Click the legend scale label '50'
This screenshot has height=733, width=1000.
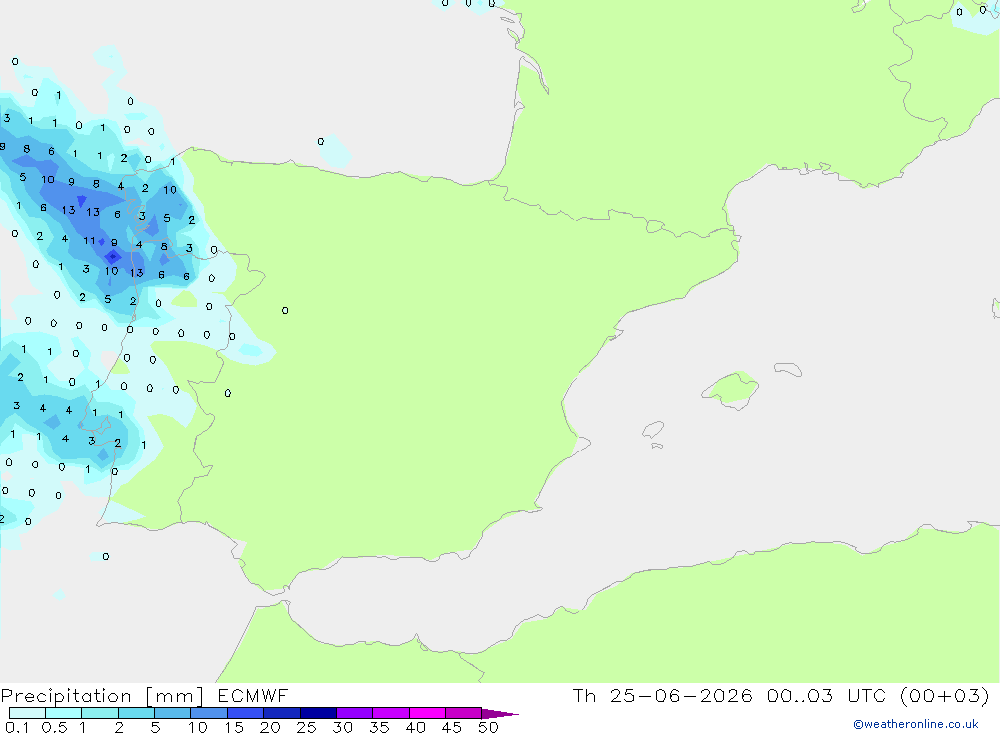point(488,727)
